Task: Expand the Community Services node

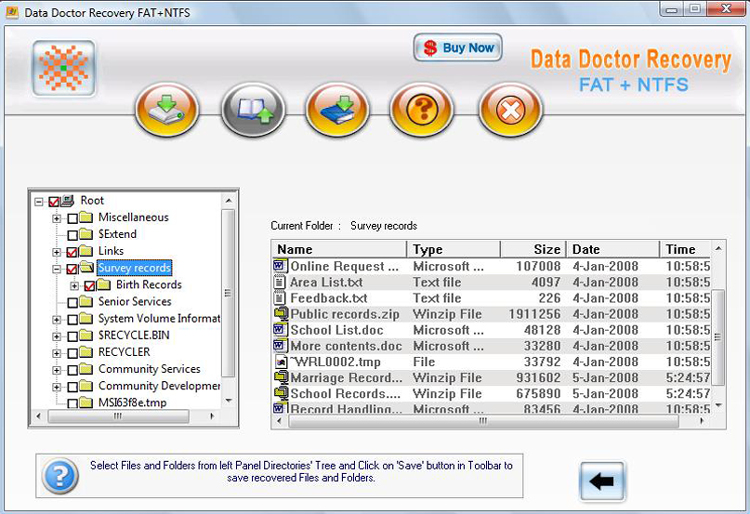Action: coord(56,370)
